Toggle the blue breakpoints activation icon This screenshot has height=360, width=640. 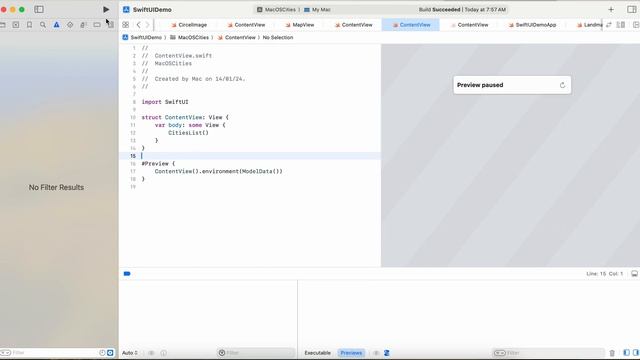pos(127,273)
